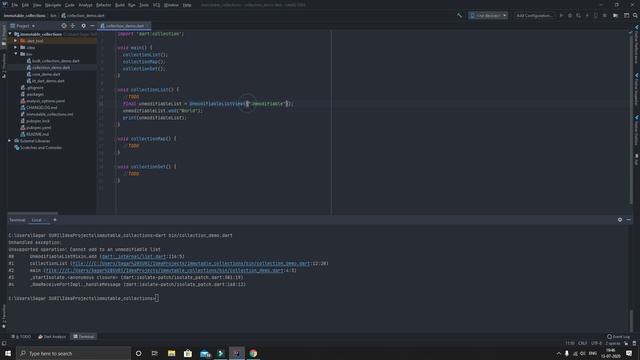The height and width of the screenshot is (360, 640).
Task: Open dart:_internal/list.dart link in stack trace
Action: 133,256
